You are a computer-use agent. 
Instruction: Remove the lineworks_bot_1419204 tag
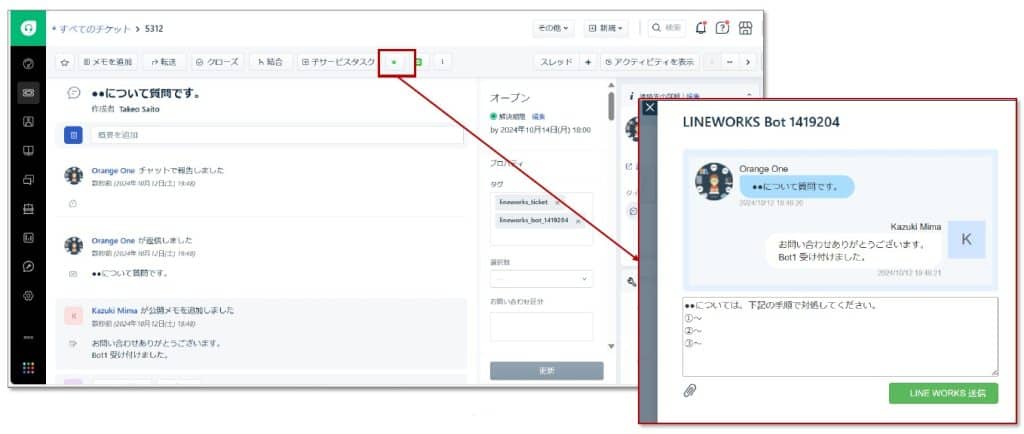coord(578,221)
